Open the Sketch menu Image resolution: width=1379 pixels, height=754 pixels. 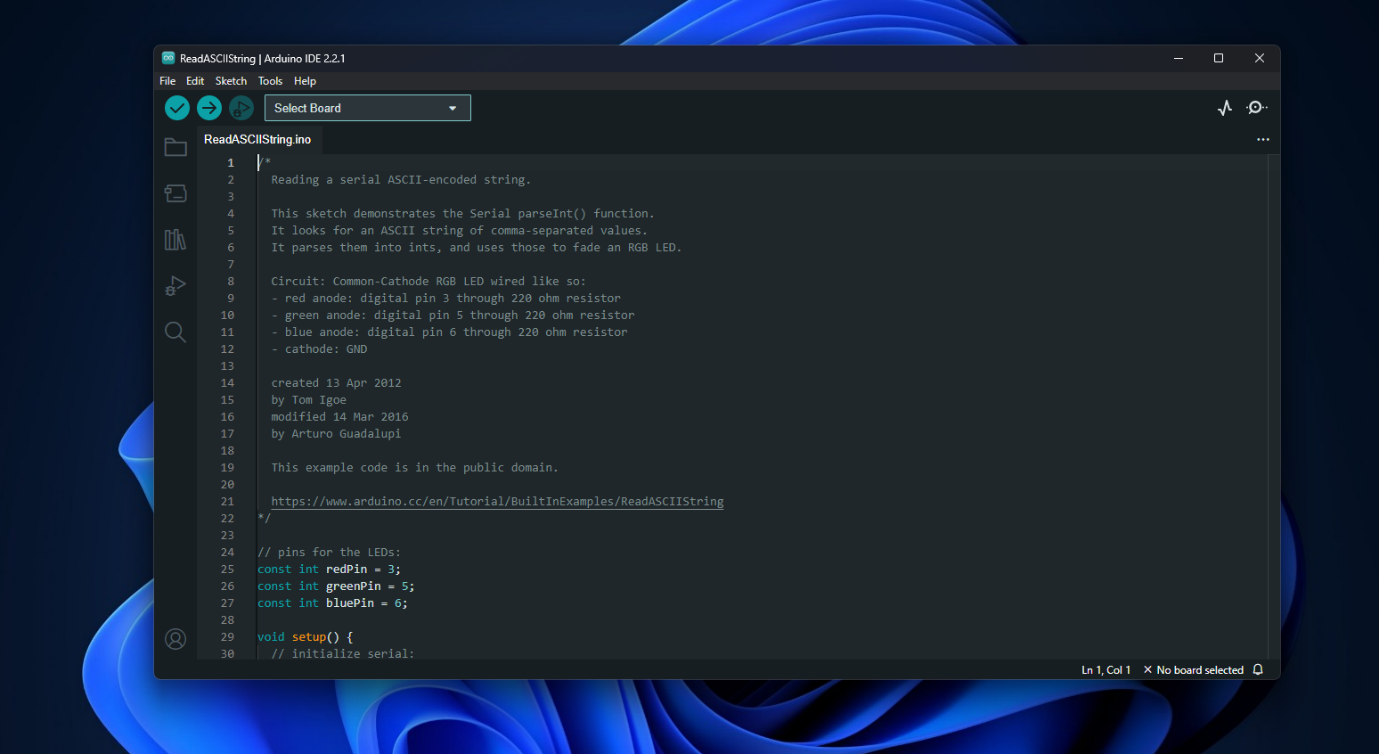tap(231, 81)
